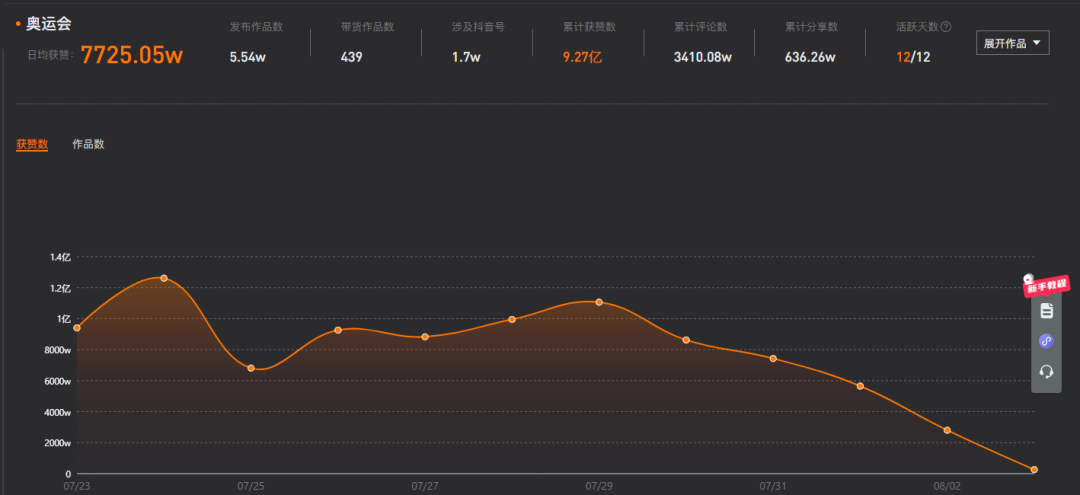Click the 奥运会 topic title

pyautogui.click(x=48, y=24)
